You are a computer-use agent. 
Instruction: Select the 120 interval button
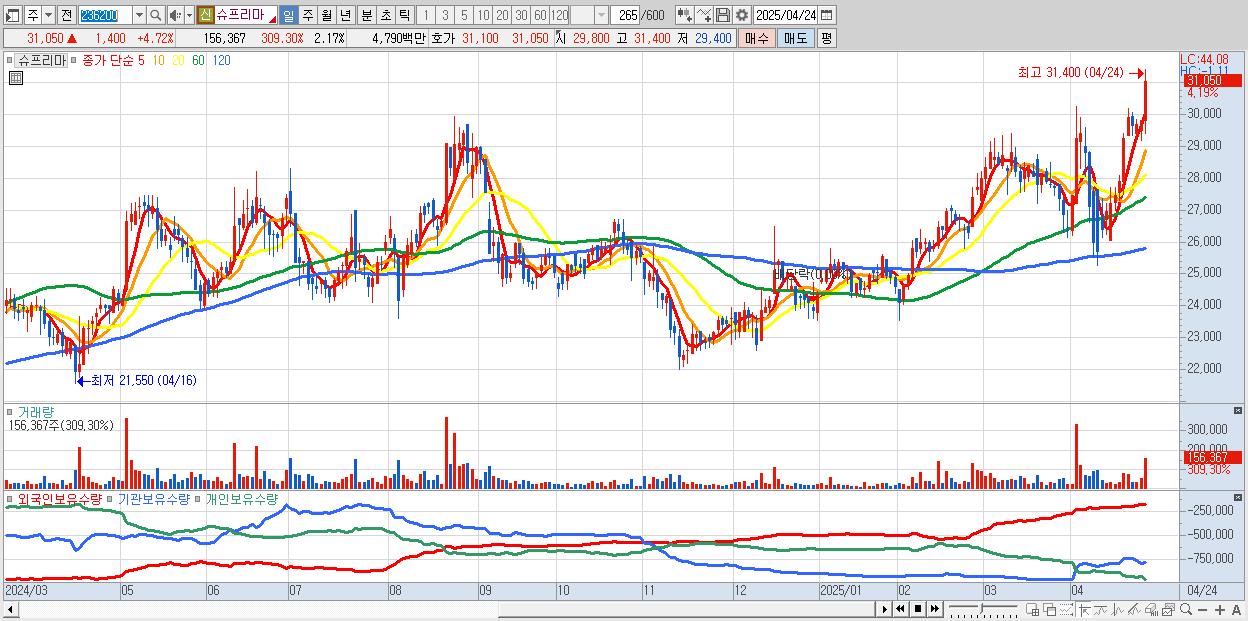pyautogui.click(x=559, y=15)
